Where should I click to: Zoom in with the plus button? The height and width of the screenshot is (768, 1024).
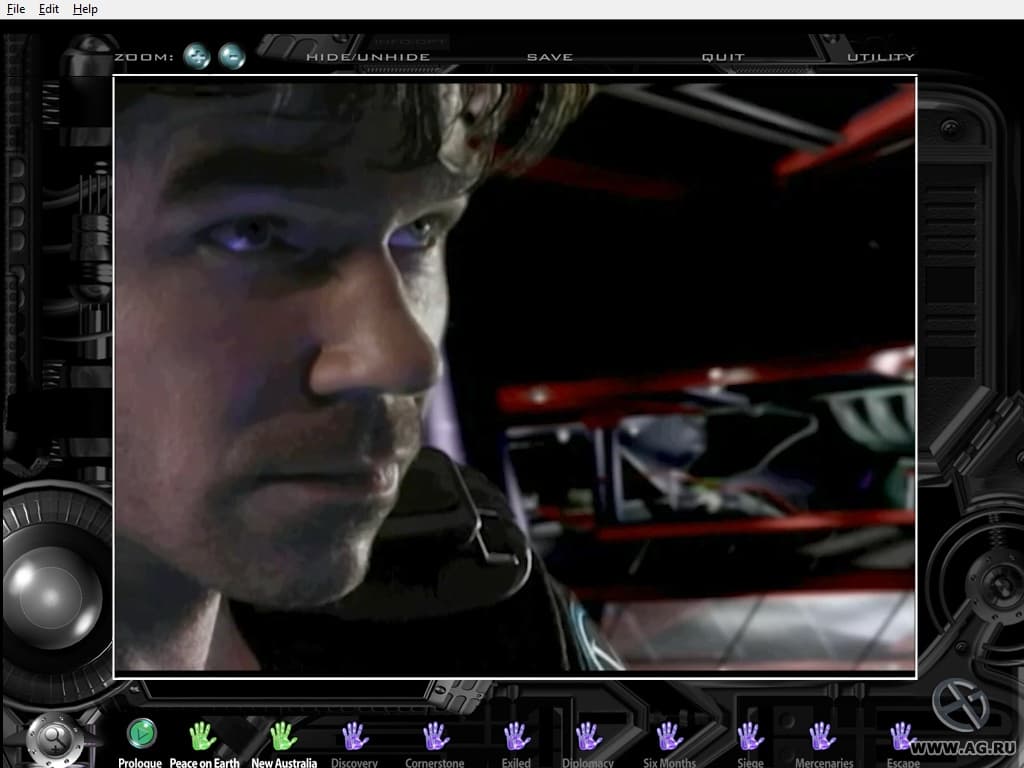click(x=197, y=56)
